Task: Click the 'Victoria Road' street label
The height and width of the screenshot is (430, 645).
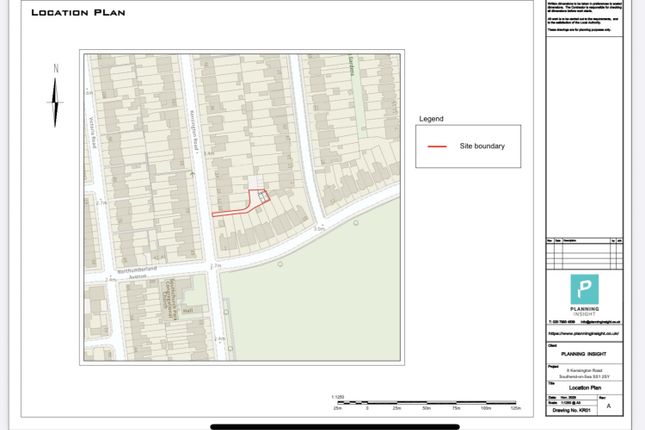Action: 93,131
